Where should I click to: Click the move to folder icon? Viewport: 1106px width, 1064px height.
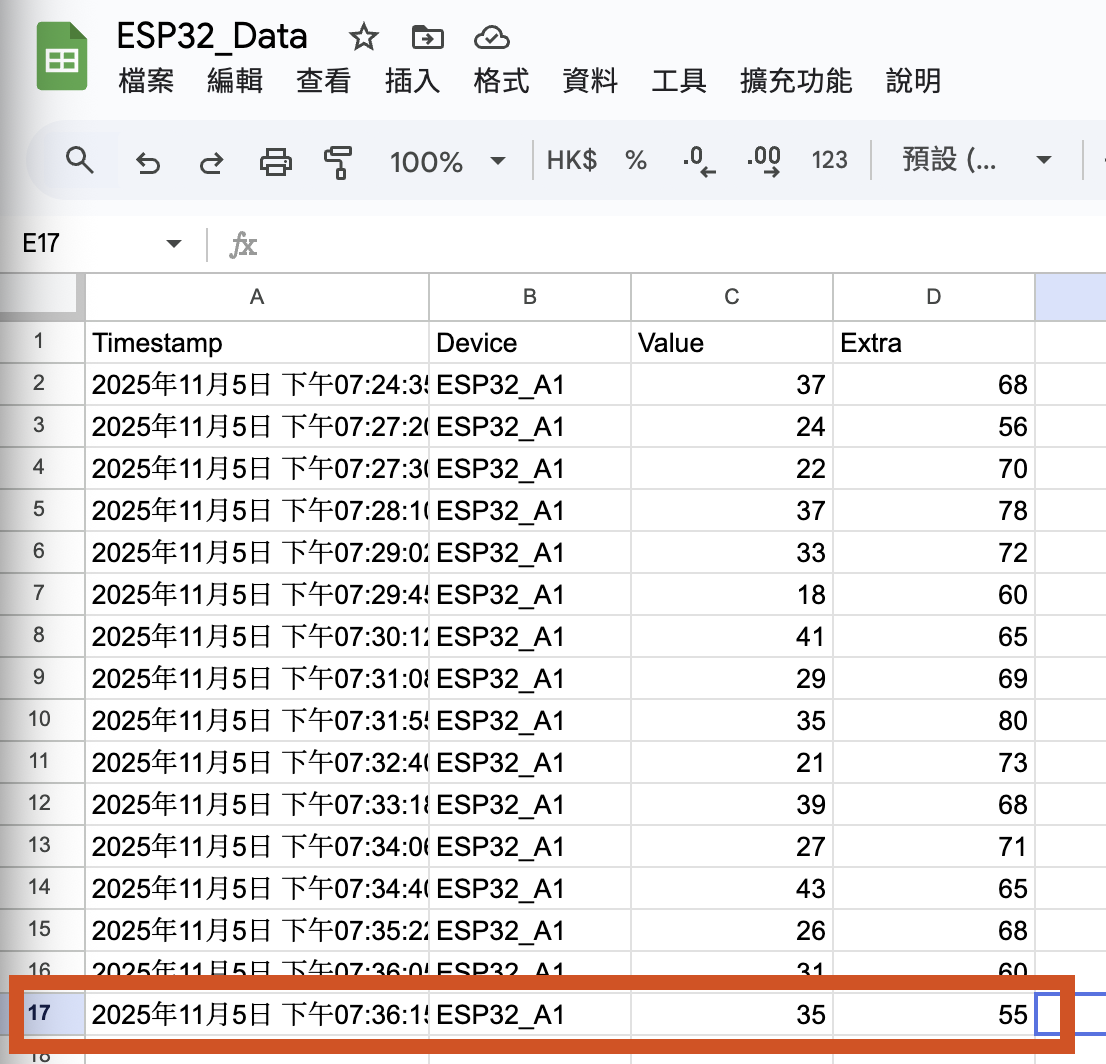click(428, 38)
